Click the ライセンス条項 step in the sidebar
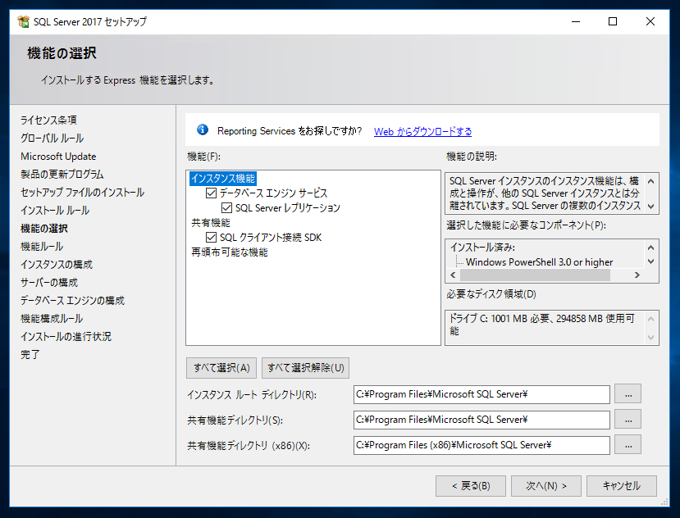The image size is (680, 518). point(49,120)
